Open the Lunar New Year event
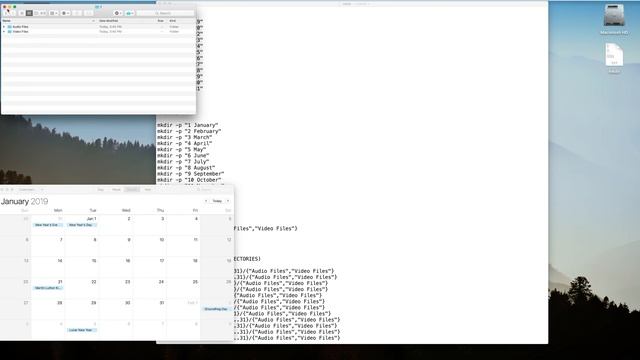The width and height of the screenshot is (640, 360). [x=81, y=330]
